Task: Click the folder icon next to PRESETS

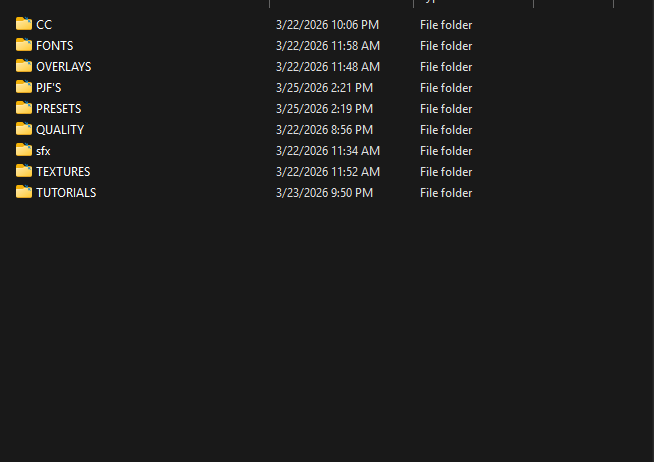Action: click(24, 108)
